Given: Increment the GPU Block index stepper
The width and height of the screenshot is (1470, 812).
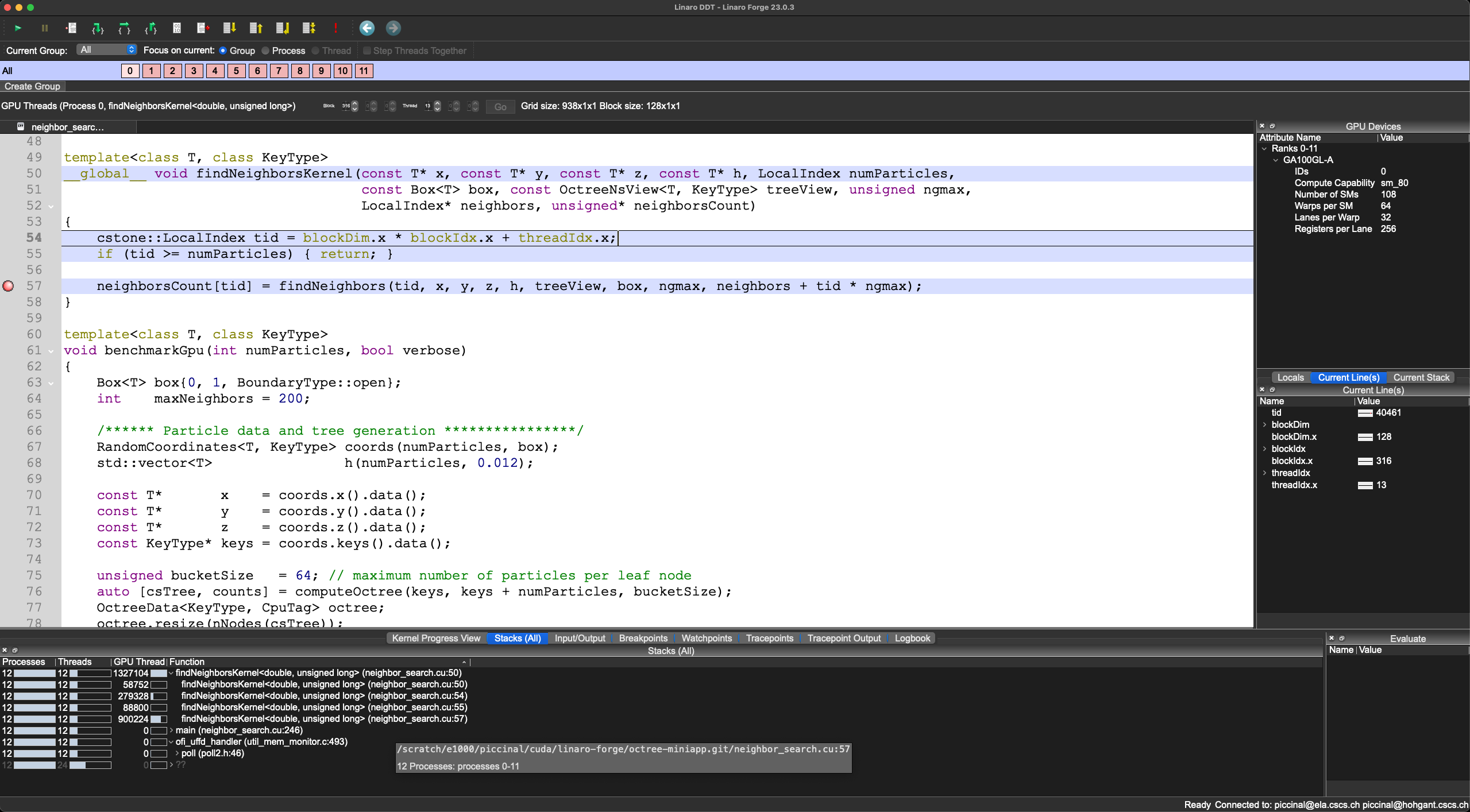Looking at the screenshot, I should 355,103.
